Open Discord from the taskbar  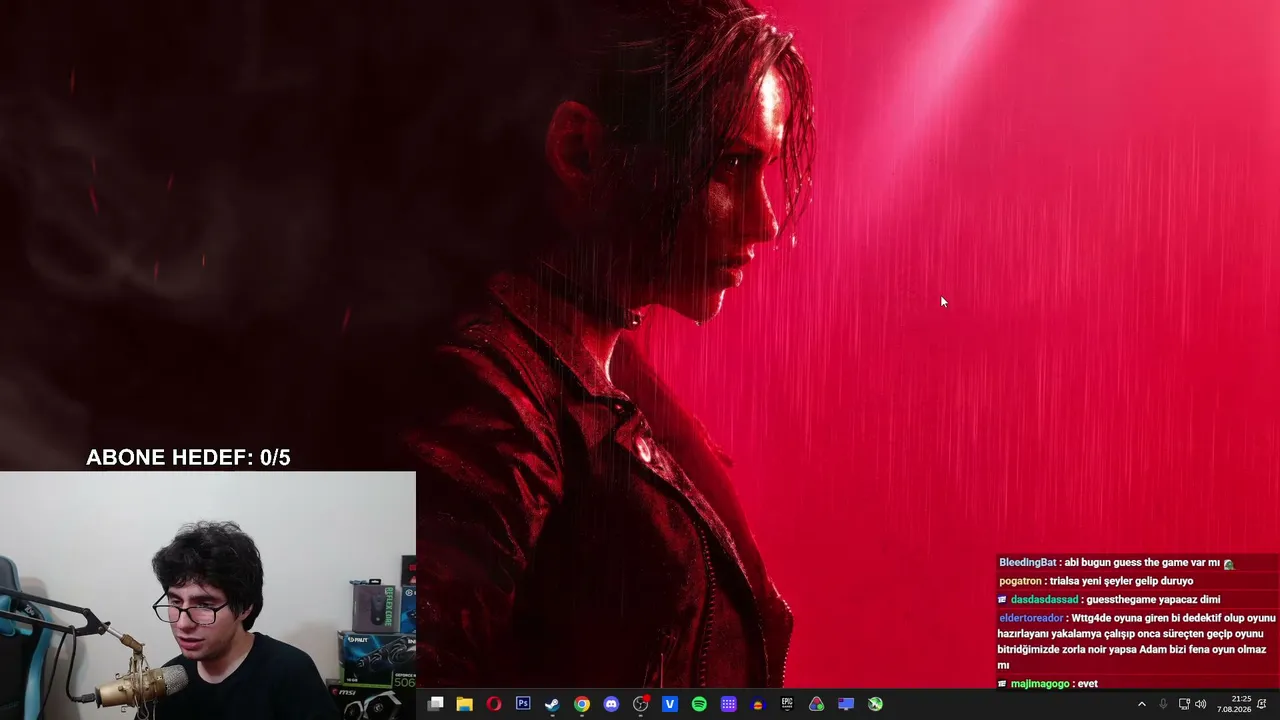[611, 704]
